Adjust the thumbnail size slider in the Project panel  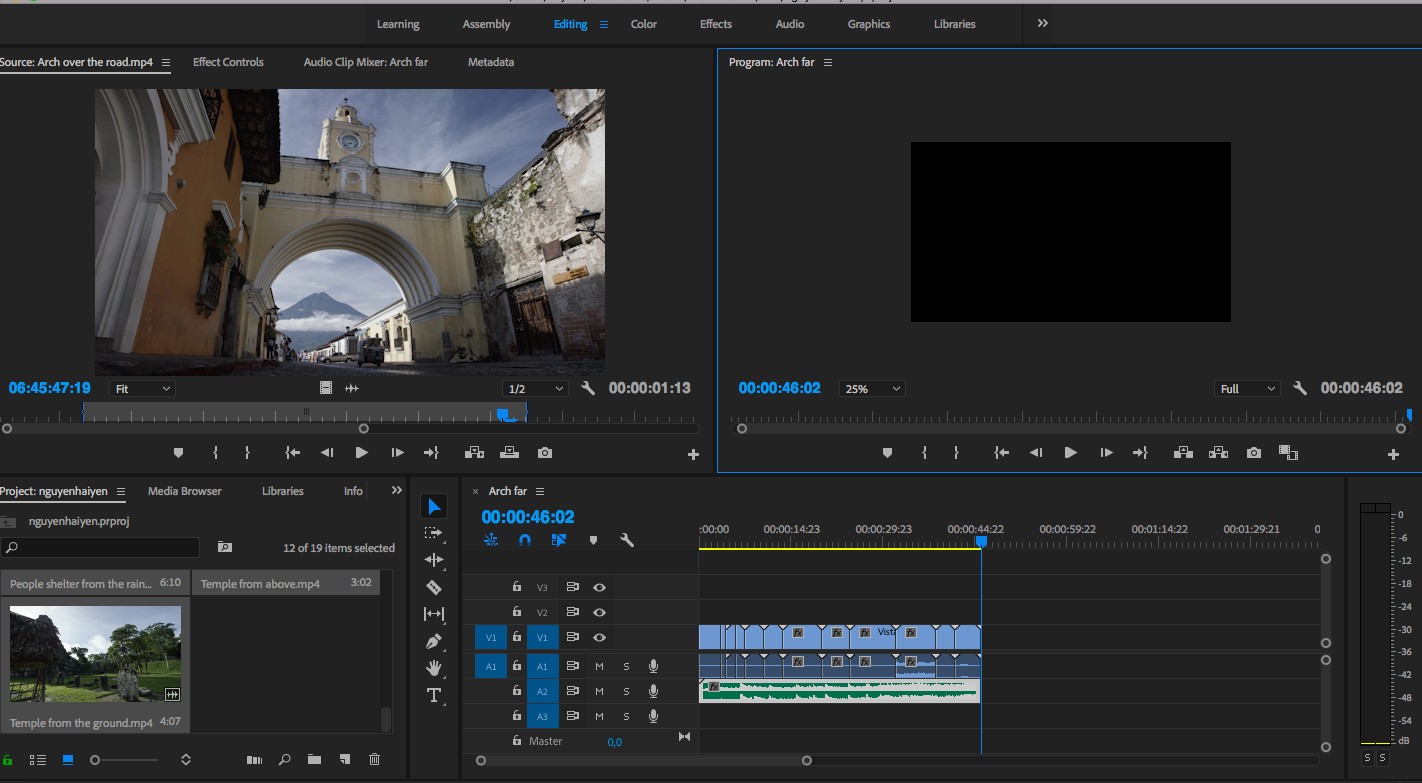(x=124, y=760)
